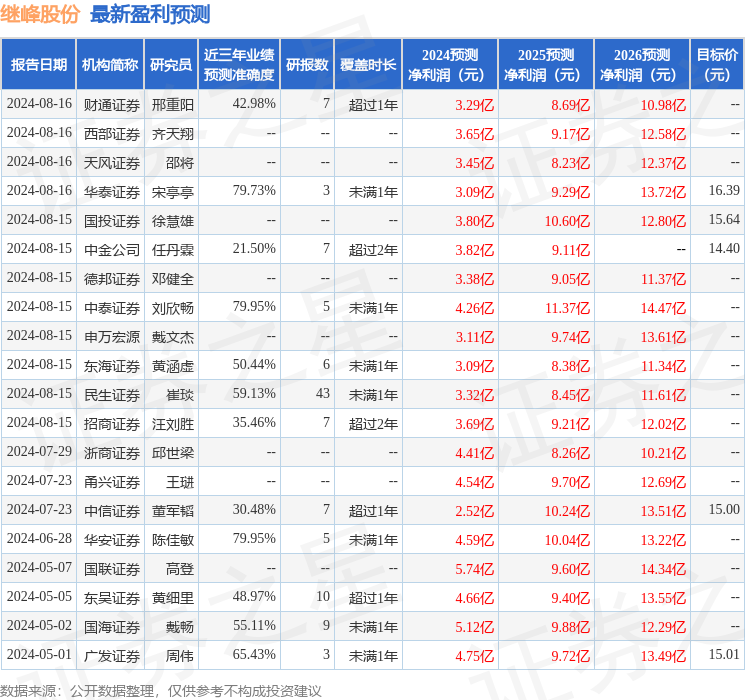The image size is (745, 700).
Task: Select the 招商证券 institution cell
Action: (x=112, y=424)
